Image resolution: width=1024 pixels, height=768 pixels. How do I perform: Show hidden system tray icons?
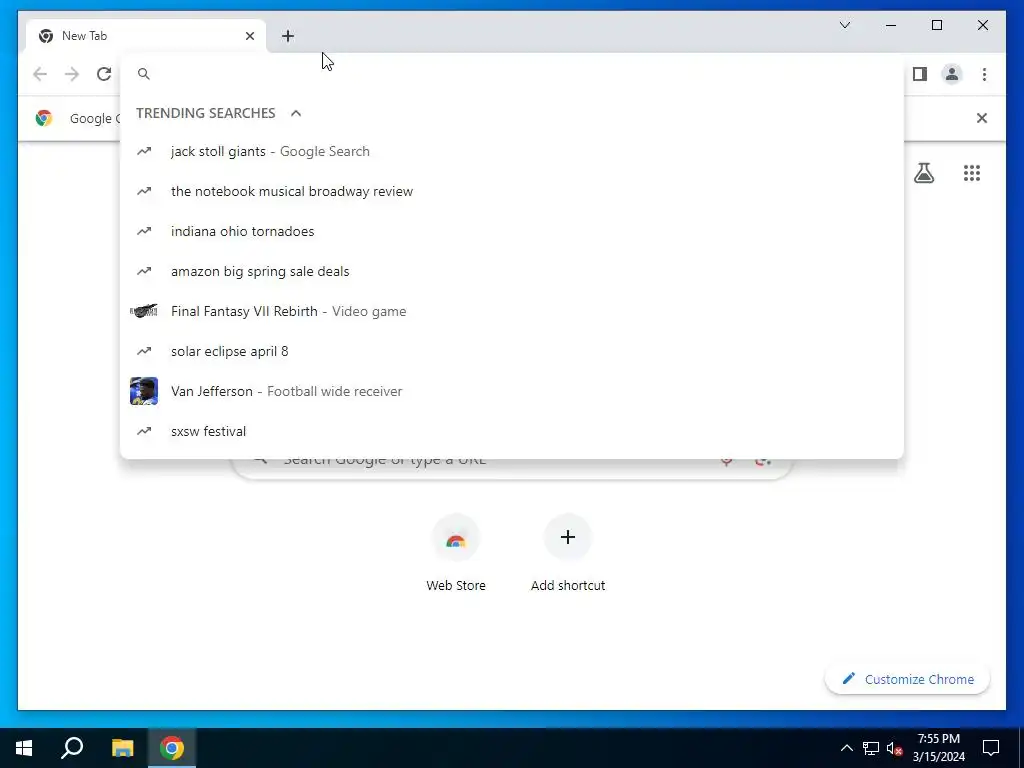[x=846, y=748]
